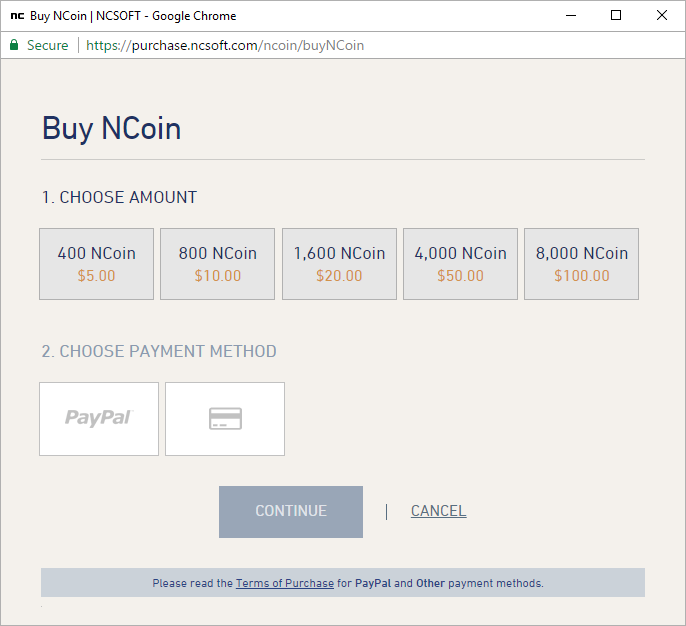Click the window title bar text

coord(133,16)
